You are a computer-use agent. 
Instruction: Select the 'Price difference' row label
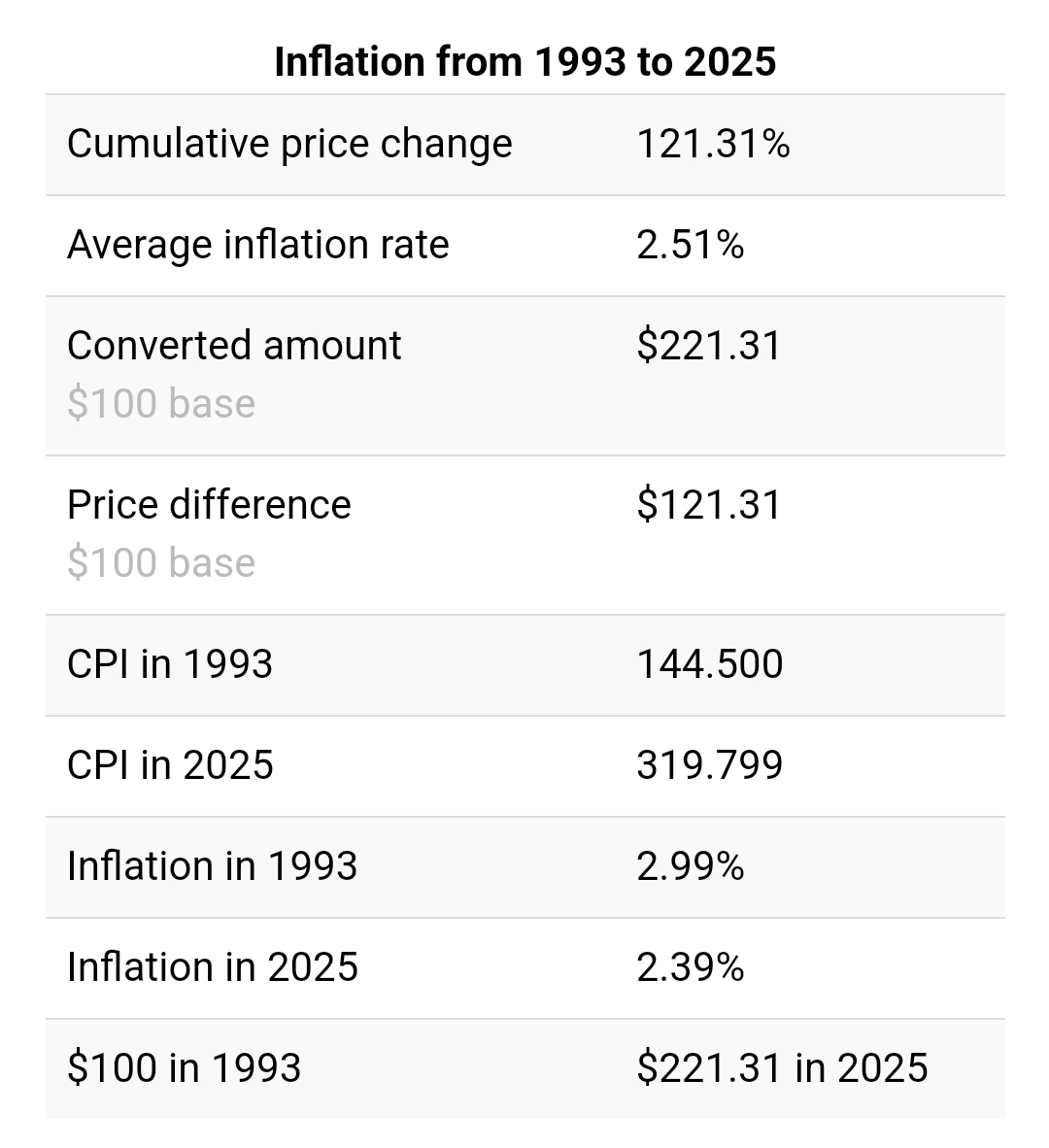209,505
